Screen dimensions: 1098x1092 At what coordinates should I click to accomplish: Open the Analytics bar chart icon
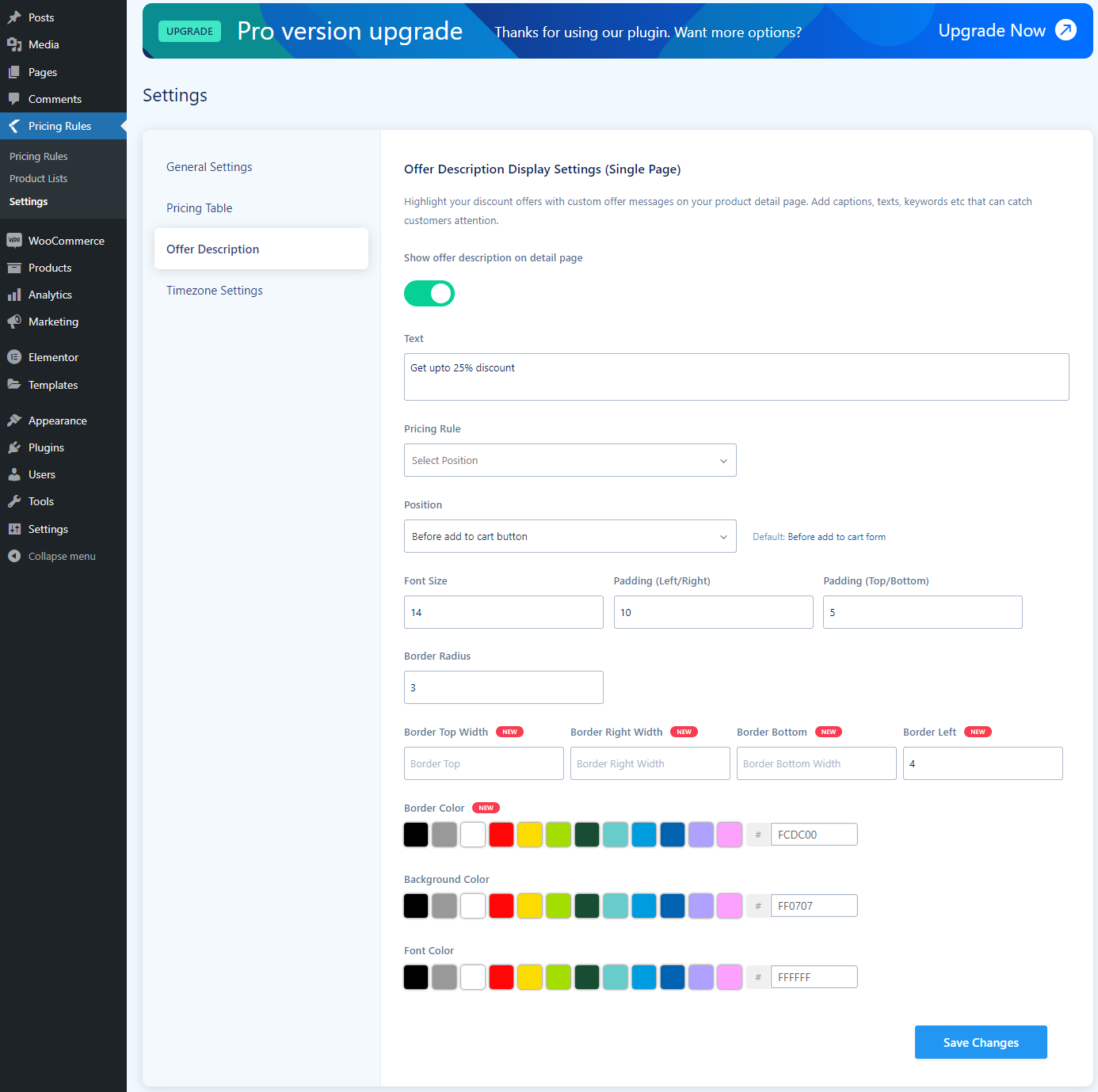[x=14, y=295]
